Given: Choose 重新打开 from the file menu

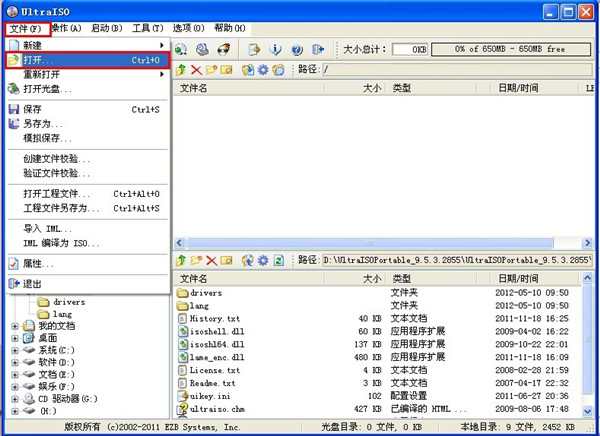Looking at the screenshot, I should point(88,74).
